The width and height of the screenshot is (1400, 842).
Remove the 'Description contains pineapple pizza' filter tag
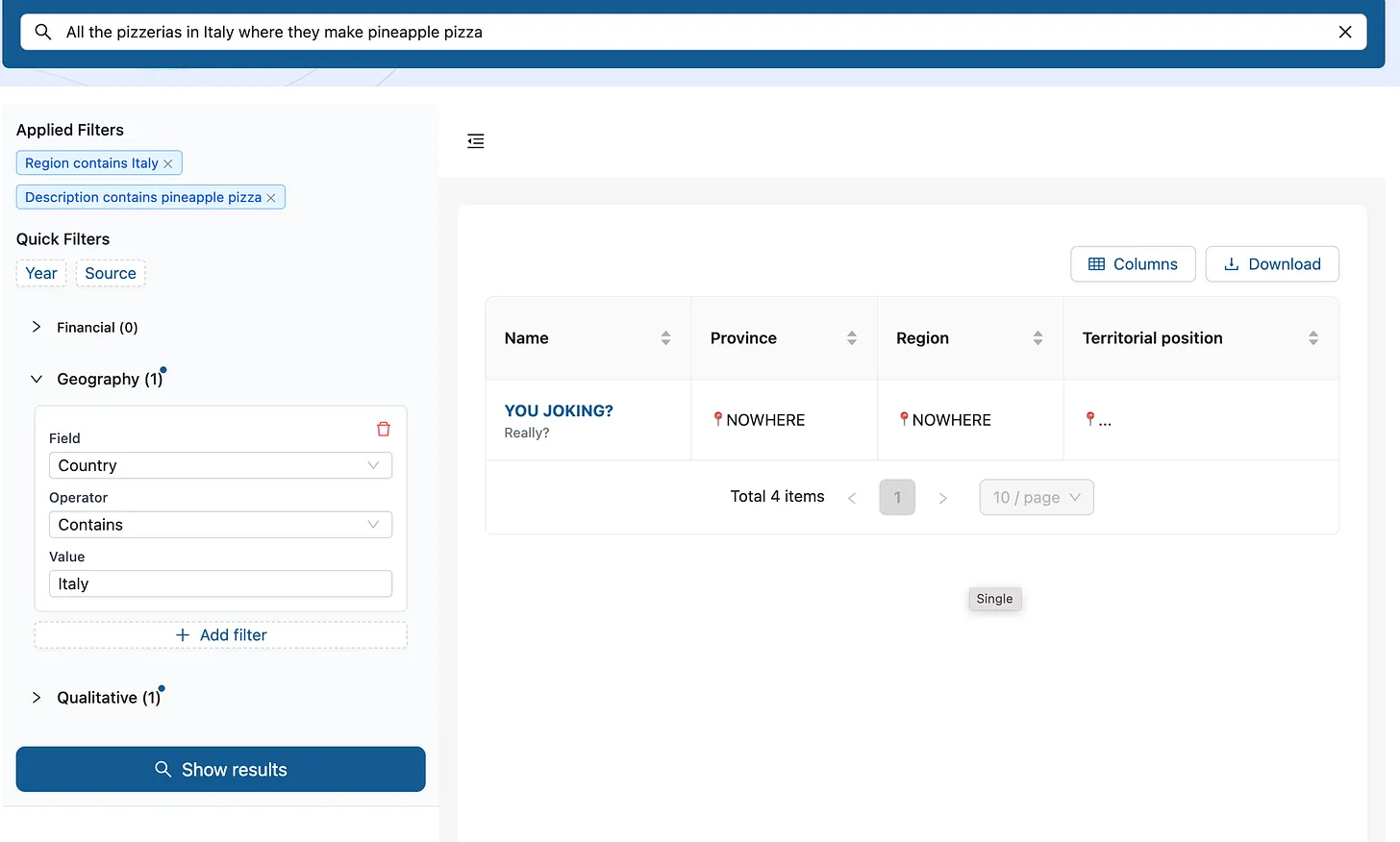click(271, 198)
